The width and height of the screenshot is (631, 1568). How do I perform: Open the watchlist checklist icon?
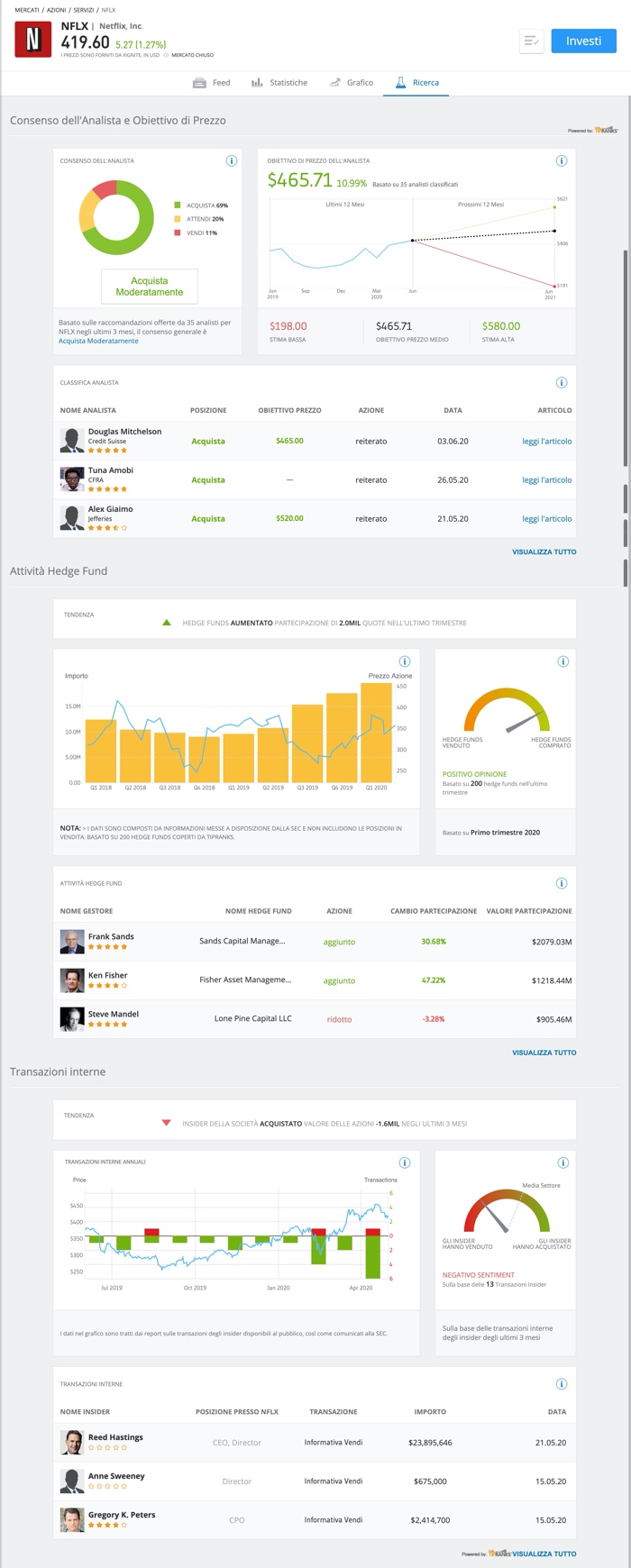[x=531, y=41]
